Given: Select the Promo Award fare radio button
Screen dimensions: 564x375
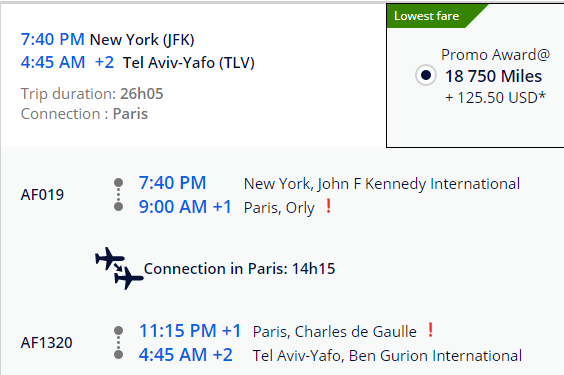Looking at the screenshot, I should (x=426, y=76).
